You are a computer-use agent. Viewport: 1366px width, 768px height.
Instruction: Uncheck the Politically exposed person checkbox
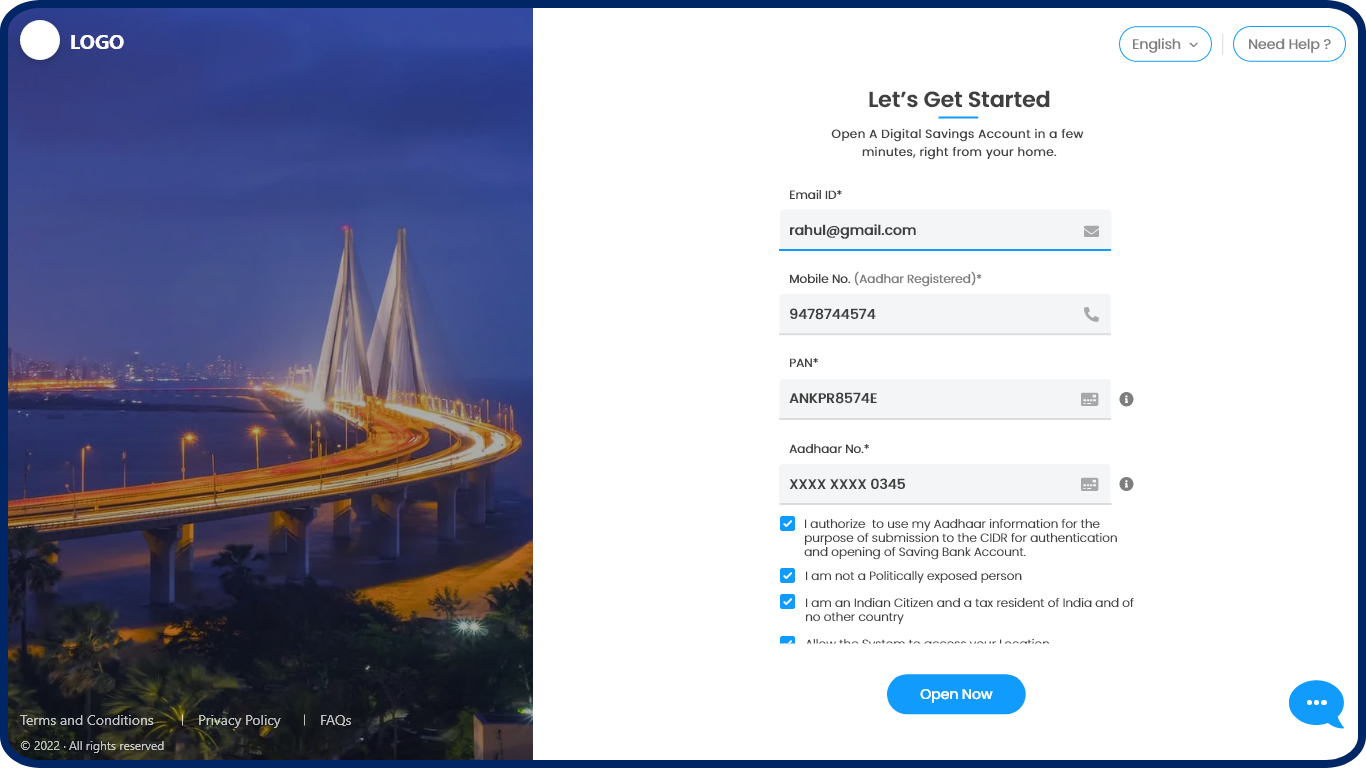pyautogui.click(x=788, y=576)
